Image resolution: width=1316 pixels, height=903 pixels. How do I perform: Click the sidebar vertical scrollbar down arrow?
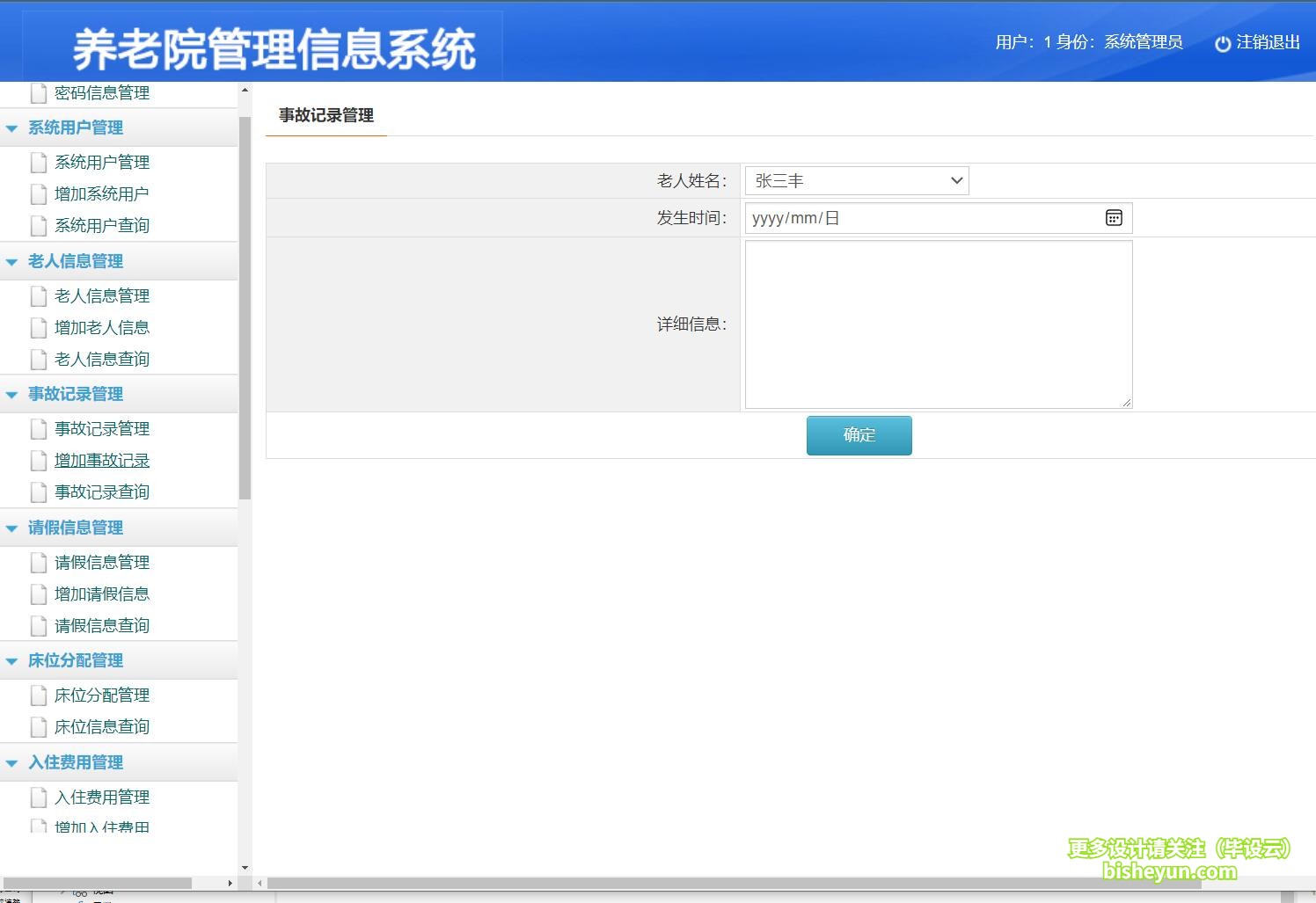click(x=245, y=868)
